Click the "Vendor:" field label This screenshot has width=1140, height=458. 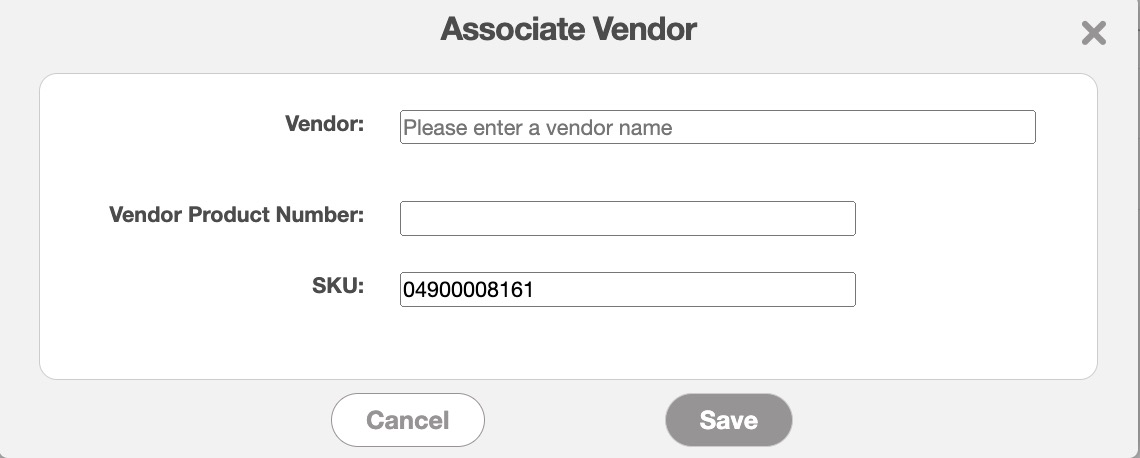point(324,125)
